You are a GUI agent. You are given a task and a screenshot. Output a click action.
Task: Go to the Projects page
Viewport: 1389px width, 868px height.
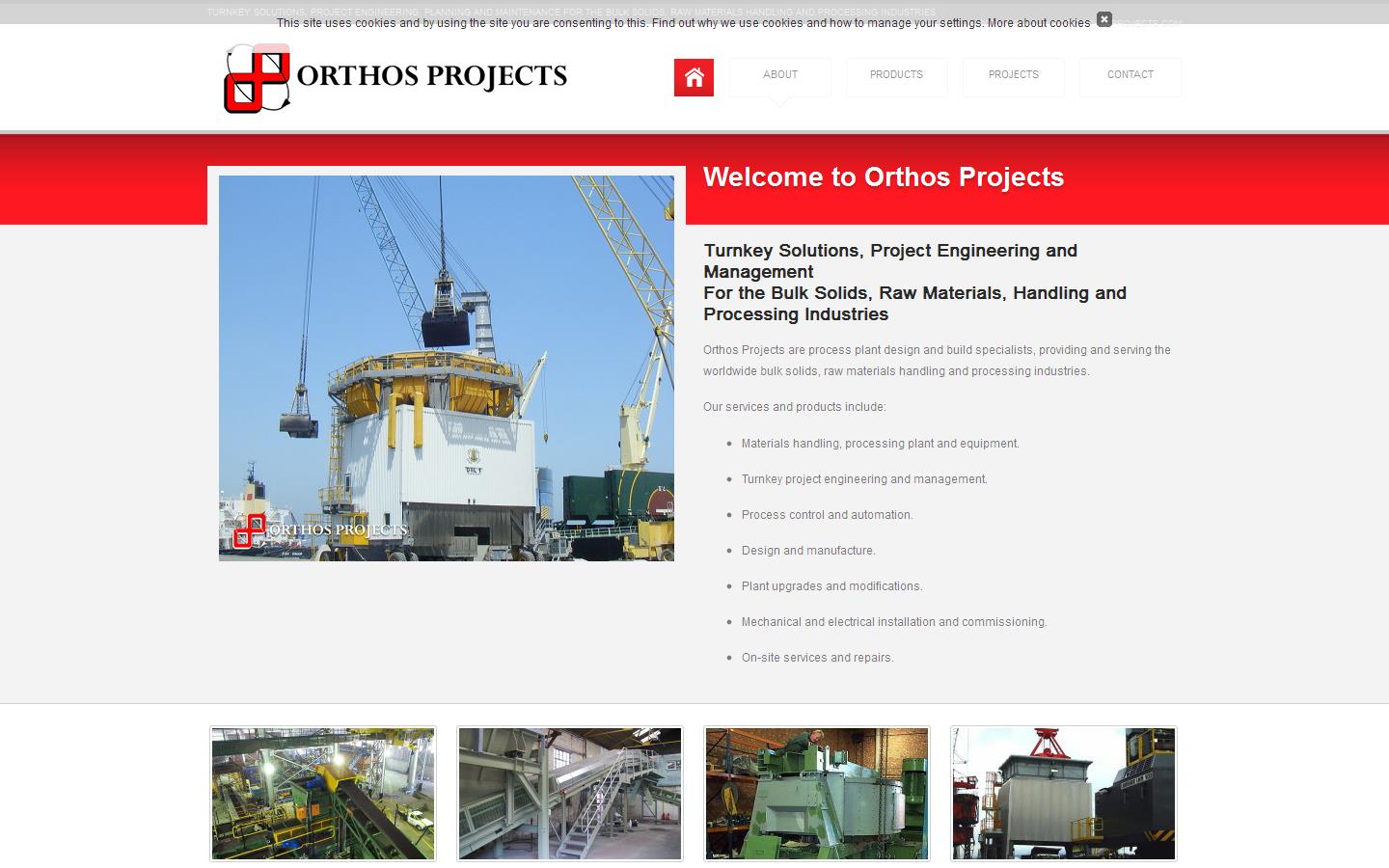(x=1013, y=75)
